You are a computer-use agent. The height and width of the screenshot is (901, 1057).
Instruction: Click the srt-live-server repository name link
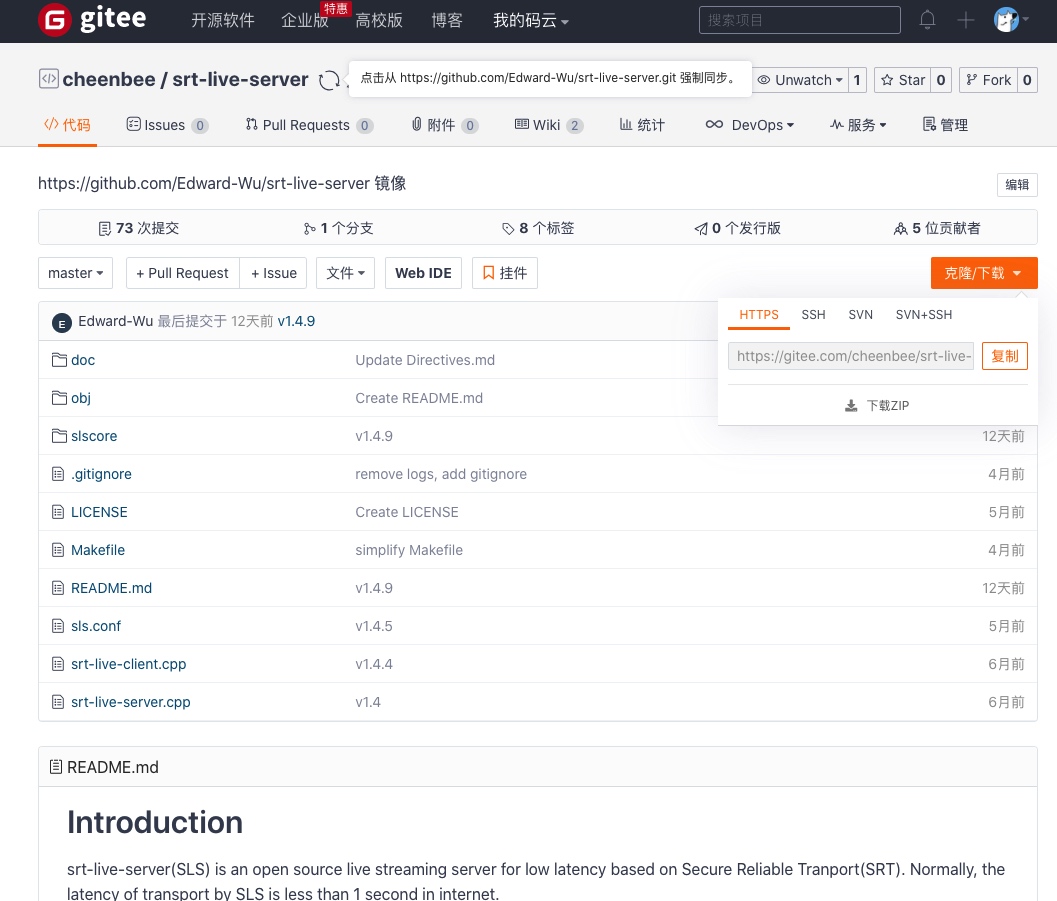click(x=240, y=80)
